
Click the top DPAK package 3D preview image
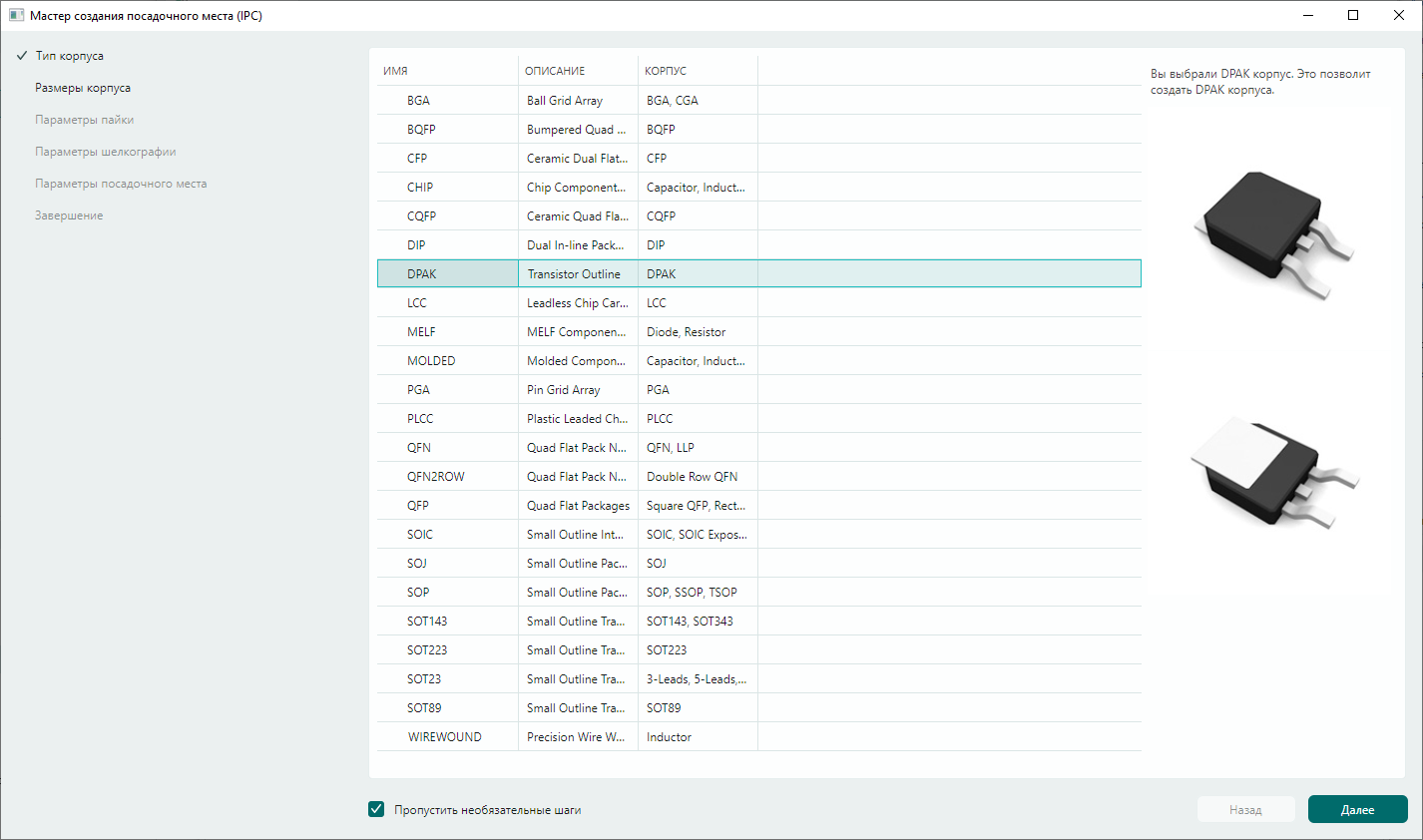[x=1274, y=235]
